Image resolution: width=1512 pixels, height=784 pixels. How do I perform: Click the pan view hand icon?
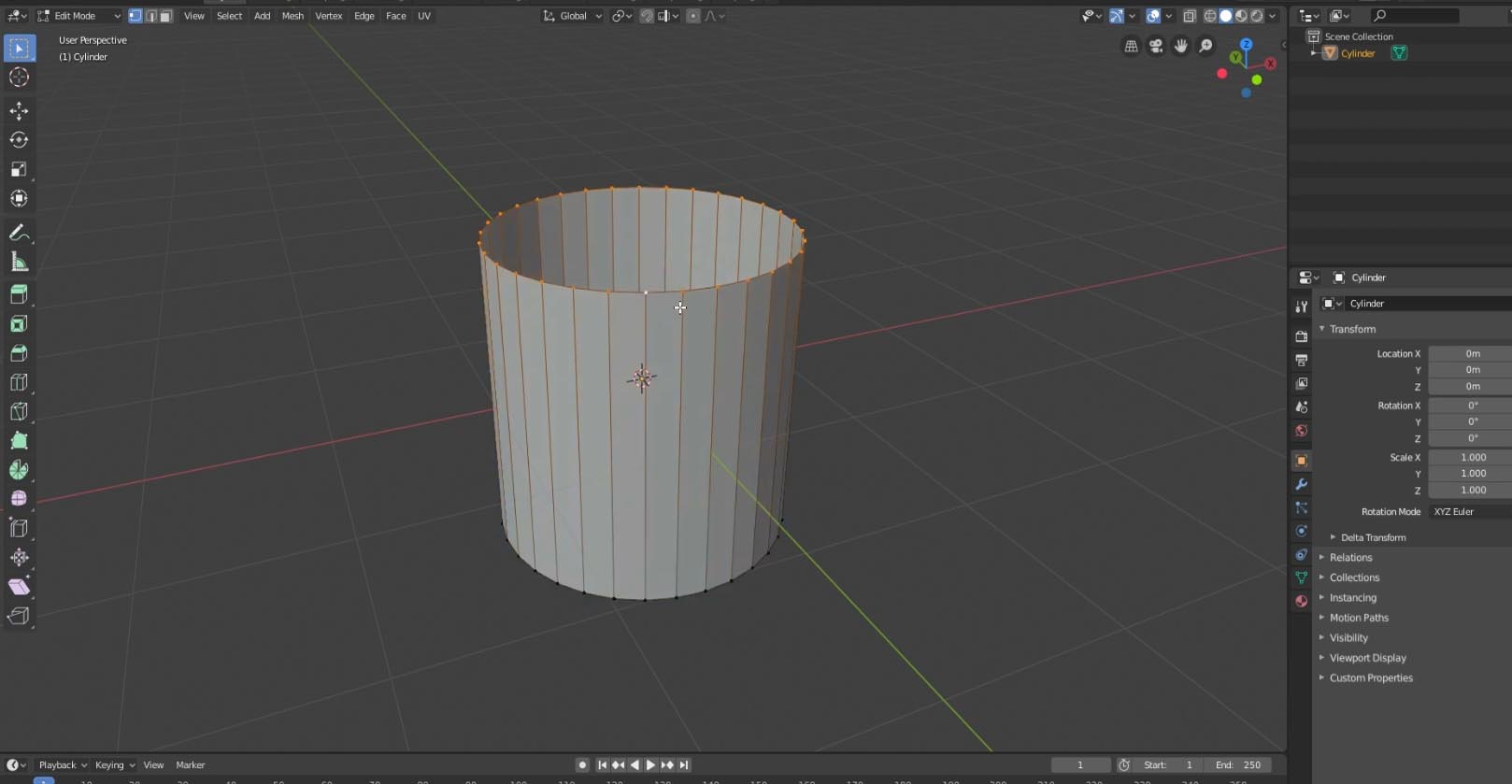point(1181,46)
